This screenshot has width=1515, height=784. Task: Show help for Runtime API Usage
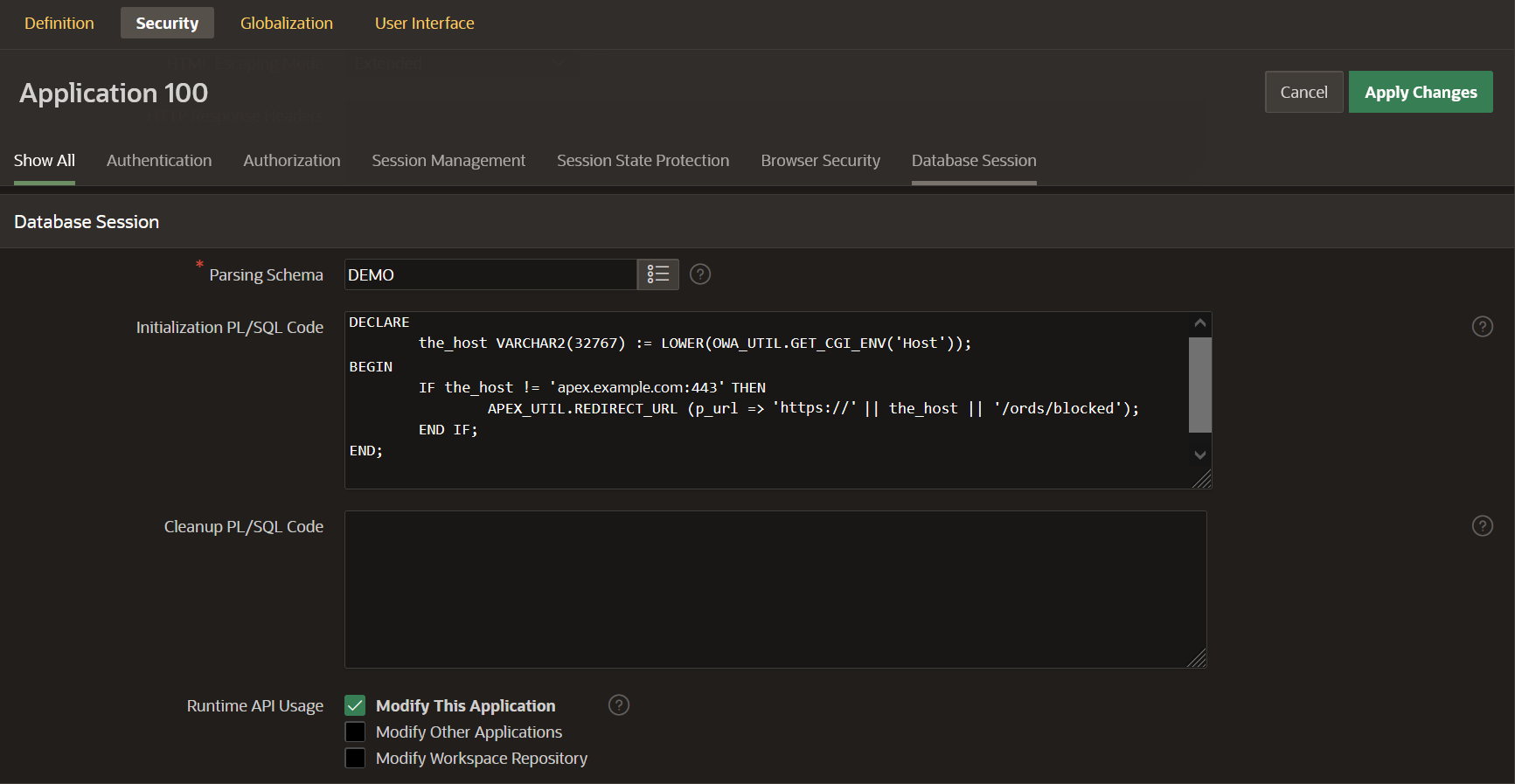pos(618,705)
